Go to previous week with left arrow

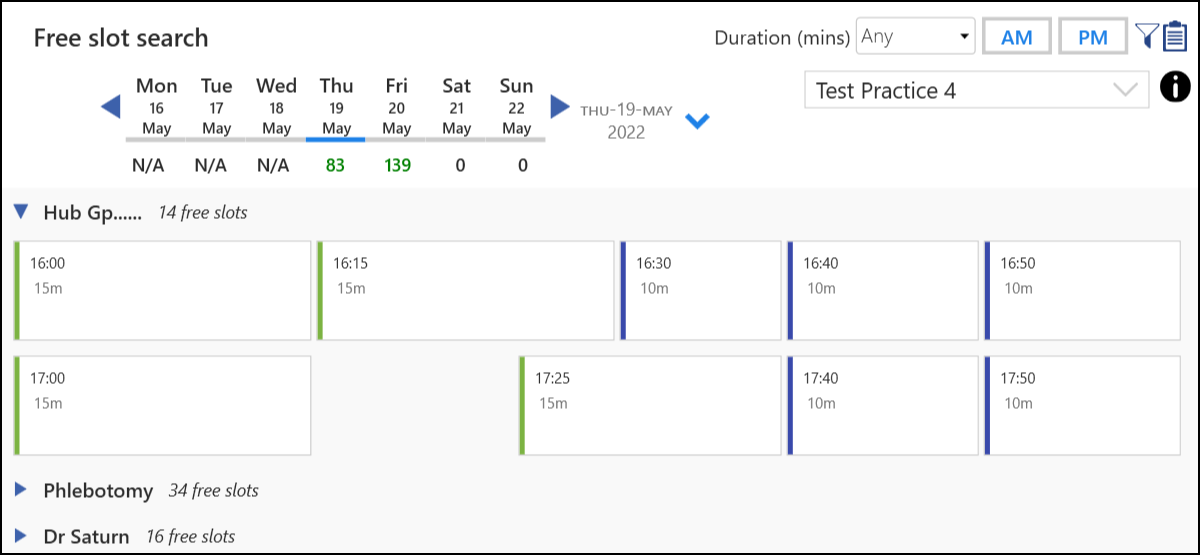(111, 105)
